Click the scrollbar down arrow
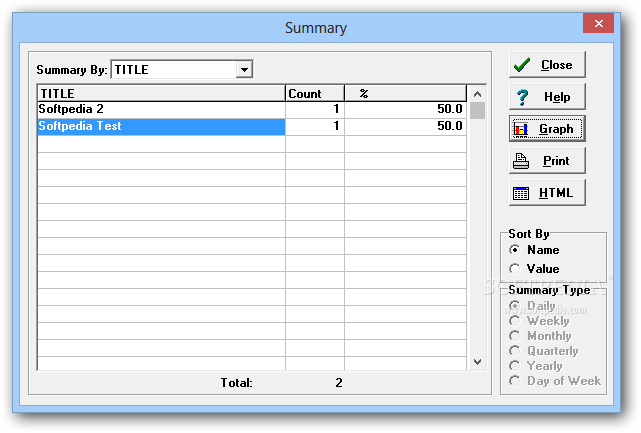Viewport: 641px width, 433px height. pyautogui.click(x=477, y=362)
